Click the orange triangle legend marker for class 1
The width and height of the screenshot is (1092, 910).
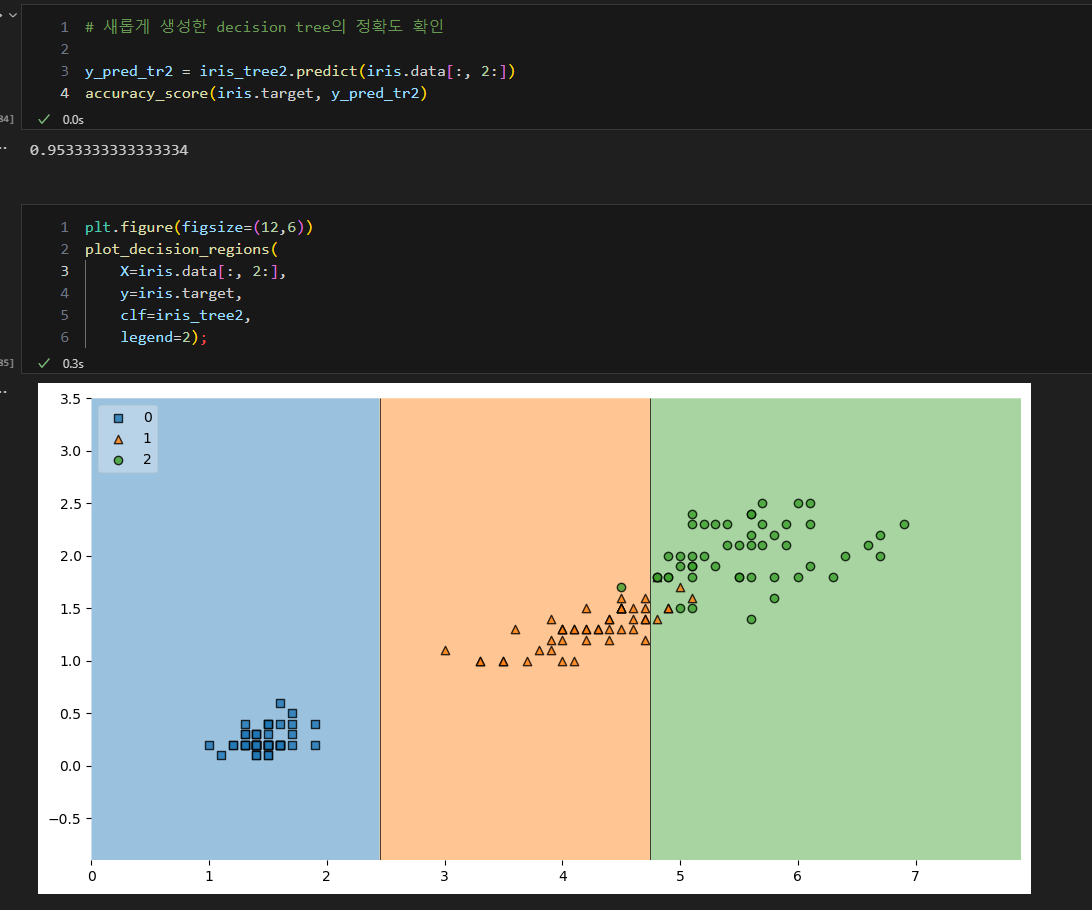point(118,439)
